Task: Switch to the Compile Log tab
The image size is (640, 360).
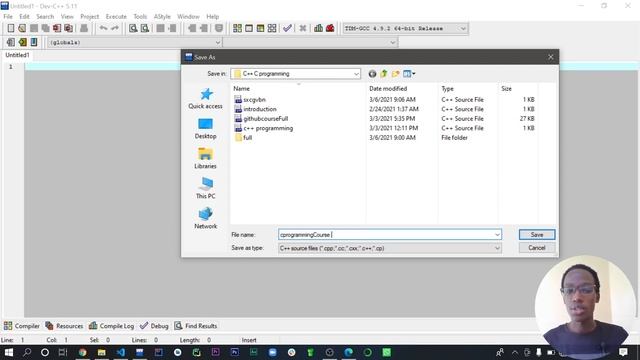Action: 111,326
